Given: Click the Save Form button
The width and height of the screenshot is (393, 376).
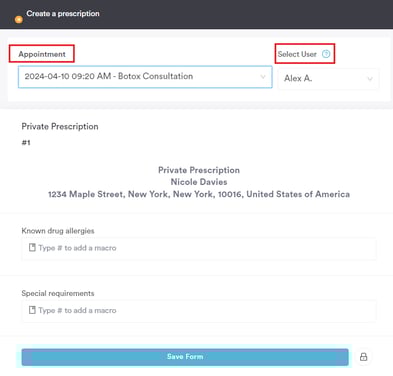Looking at the screenshot, I should (185, 357).
